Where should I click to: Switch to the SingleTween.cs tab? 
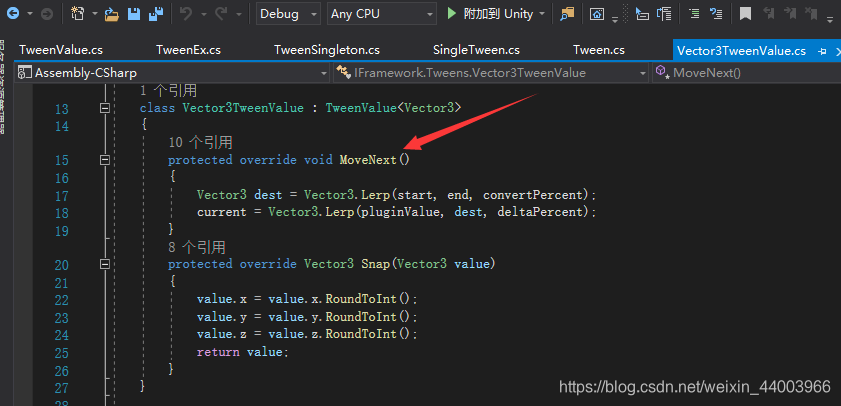pos(476,50)
